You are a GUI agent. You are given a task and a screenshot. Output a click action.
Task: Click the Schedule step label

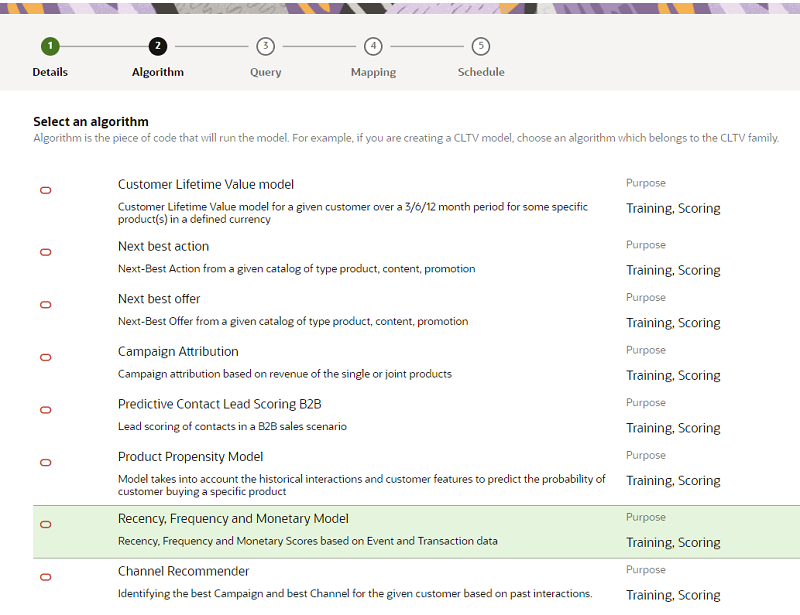[481, 72]
